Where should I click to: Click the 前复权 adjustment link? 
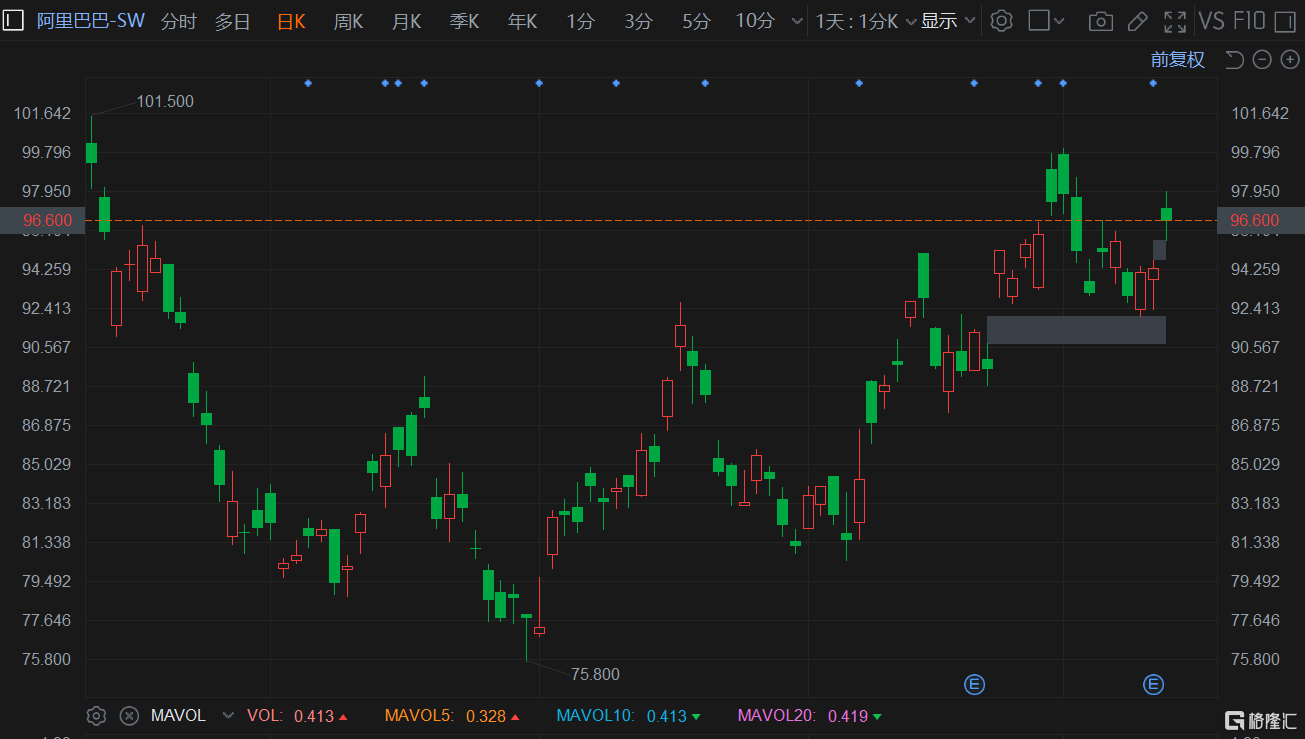1177,60
